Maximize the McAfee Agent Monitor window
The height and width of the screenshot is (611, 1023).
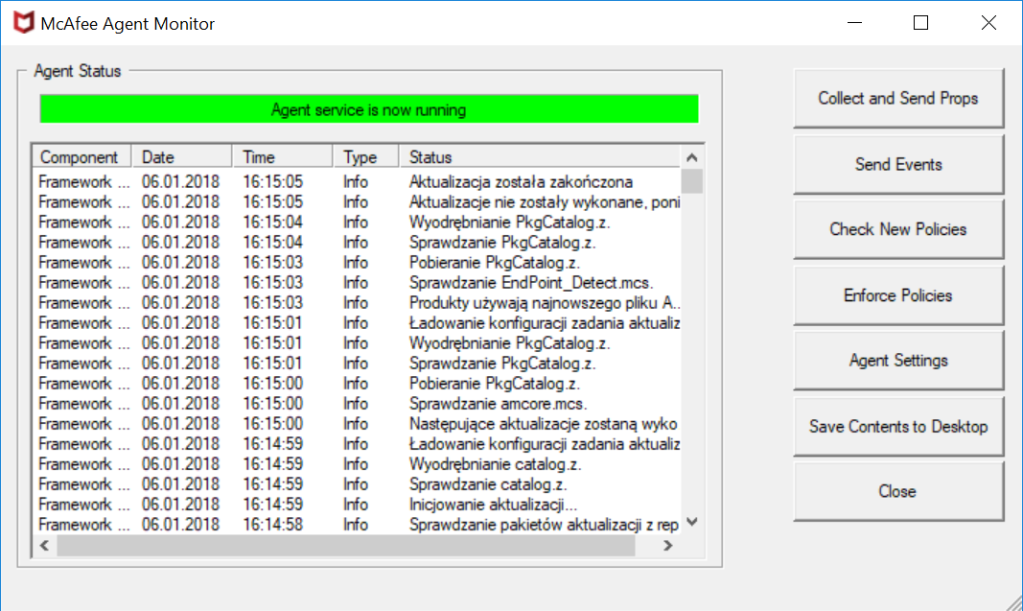[921, 23]
